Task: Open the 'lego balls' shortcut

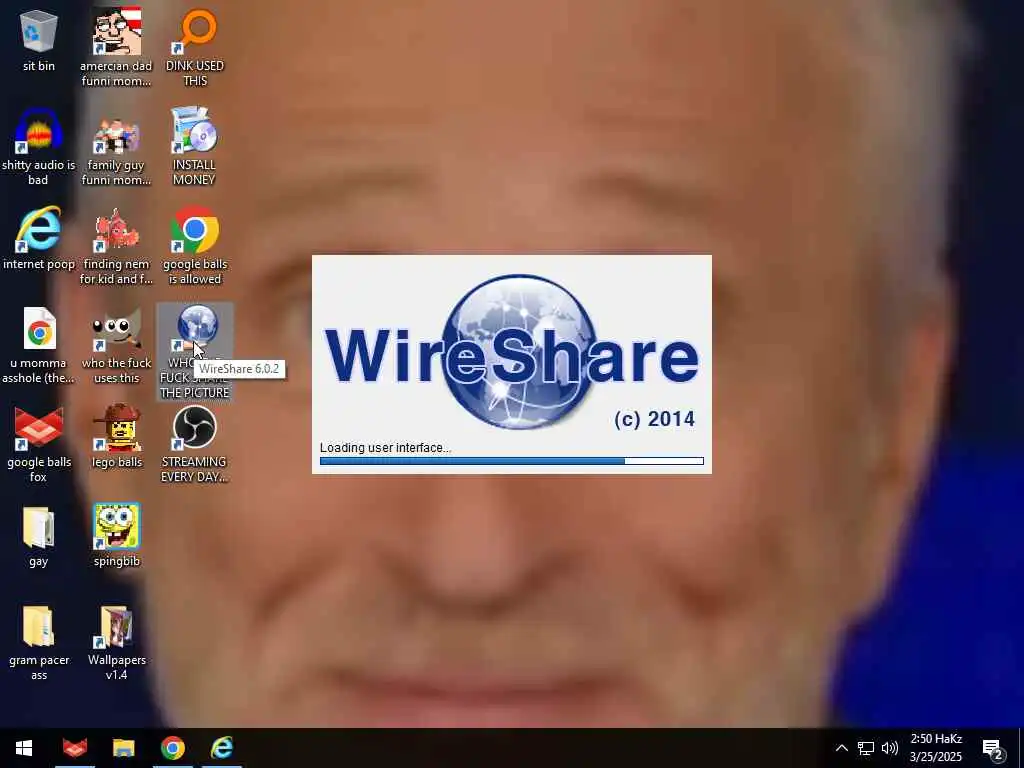Action: [116, 438]
